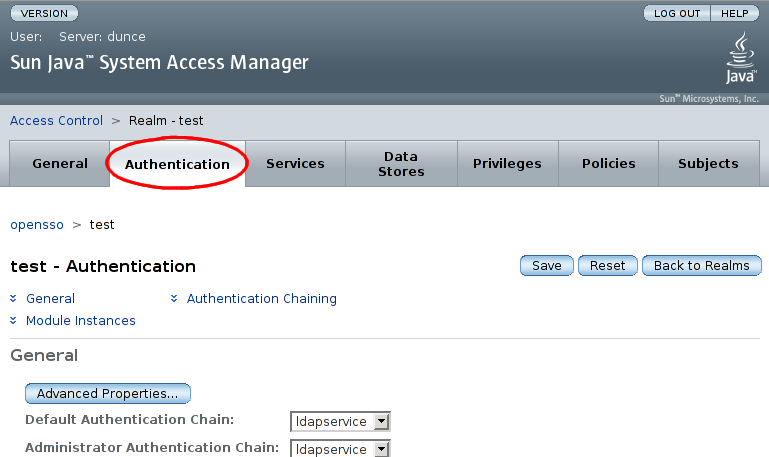Jump to the General section link

point(51,299)
